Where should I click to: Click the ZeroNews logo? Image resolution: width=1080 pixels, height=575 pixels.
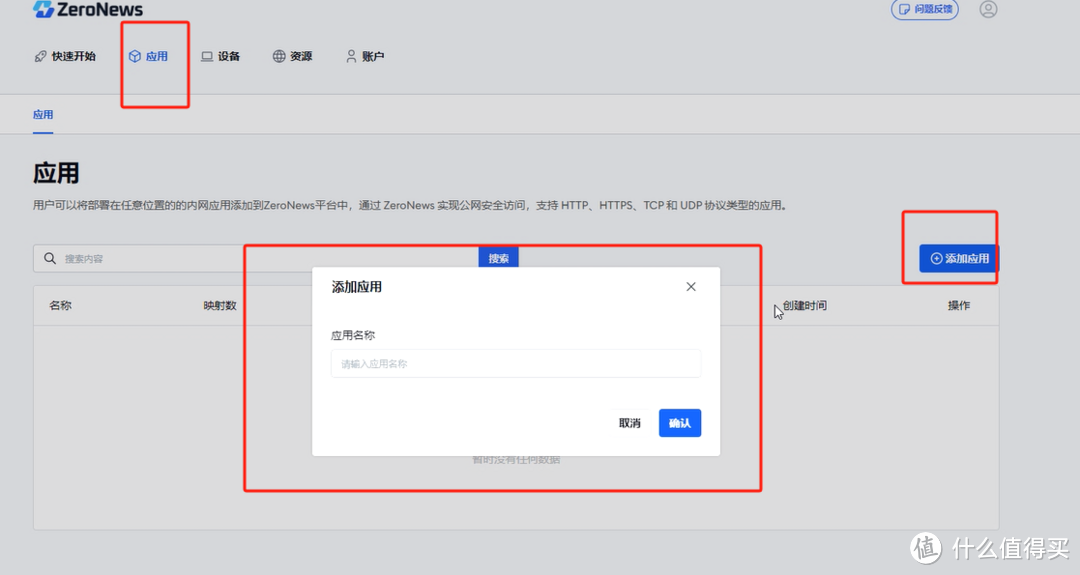(x=88, y=9)
